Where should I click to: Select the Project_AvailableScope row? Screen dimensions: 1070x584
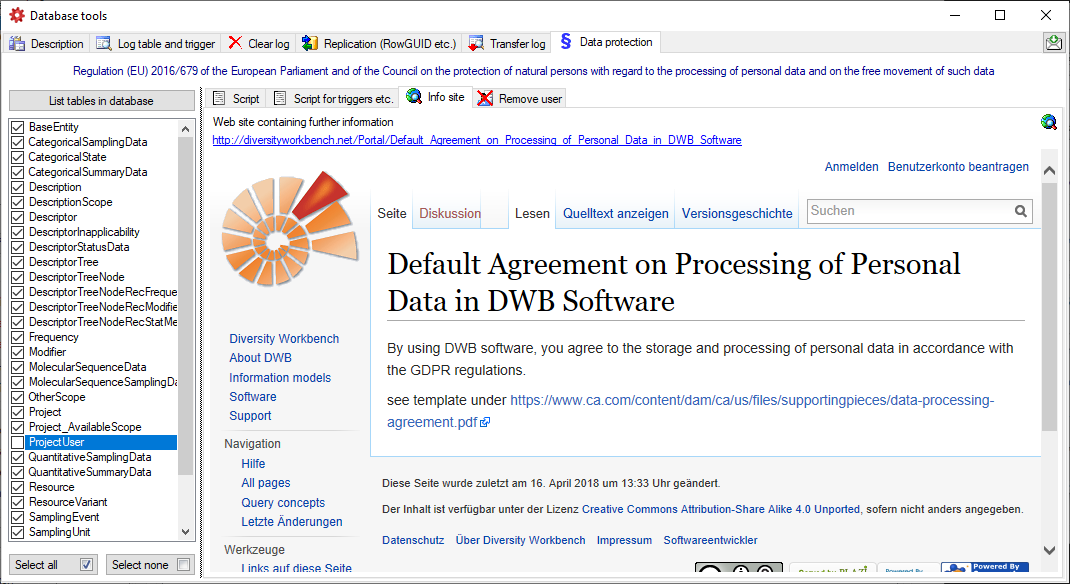coord(85,427)
